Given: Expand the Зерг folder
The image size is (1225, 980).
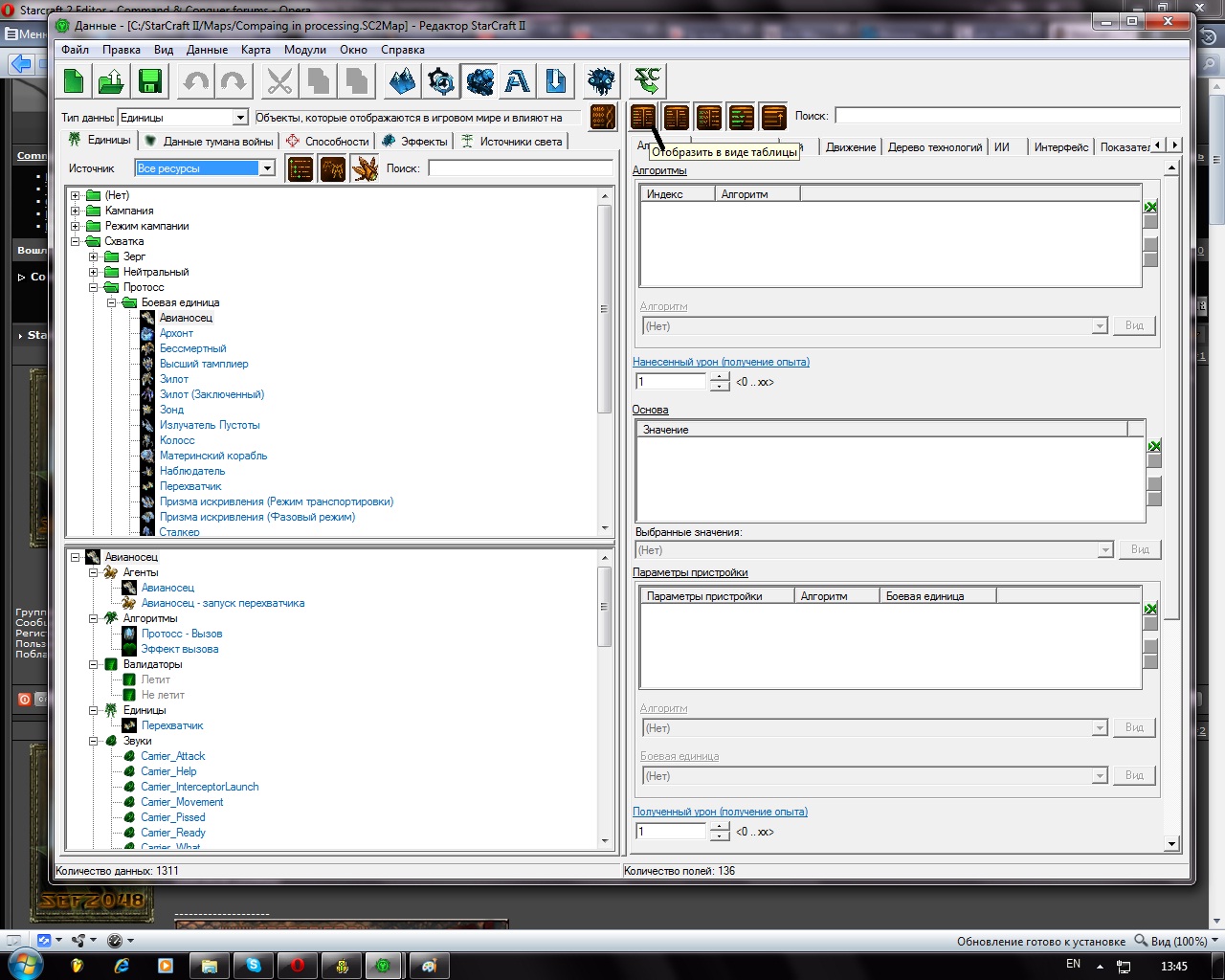Looking at the screenshot, I should (x=93, y=256).
